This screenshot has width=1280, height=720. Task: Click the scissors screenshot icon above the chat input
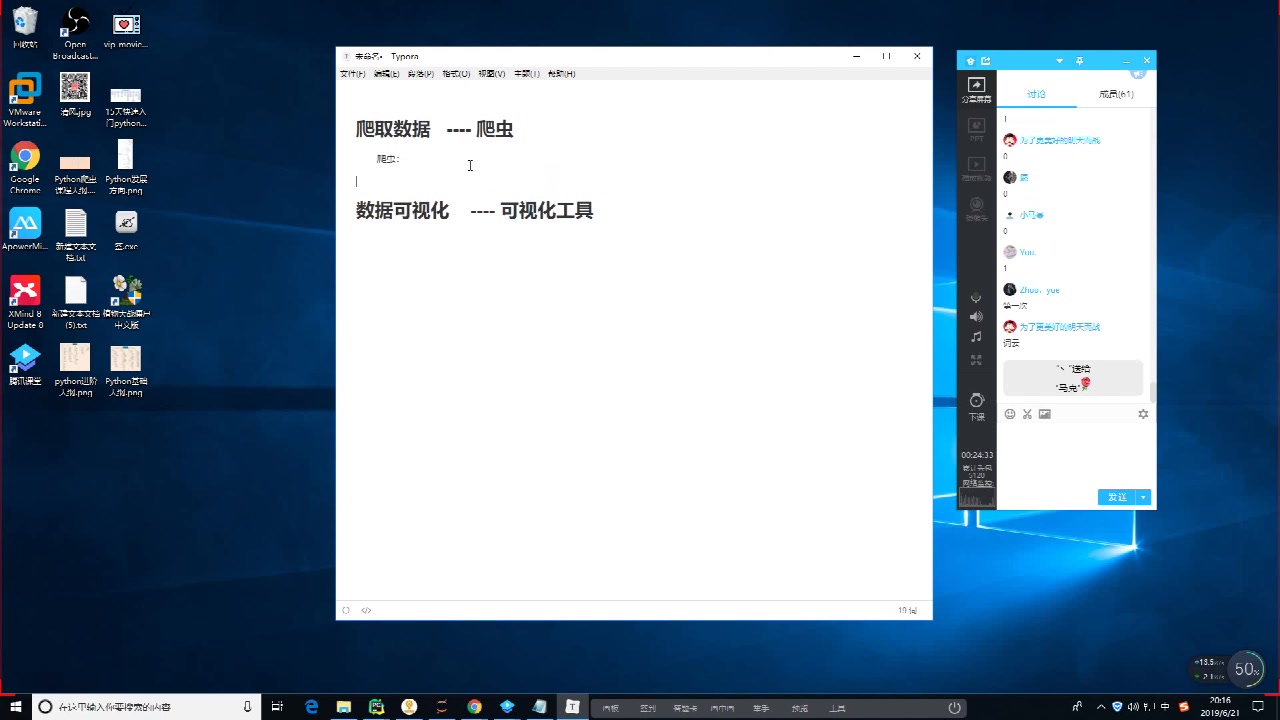point(1027,413)
